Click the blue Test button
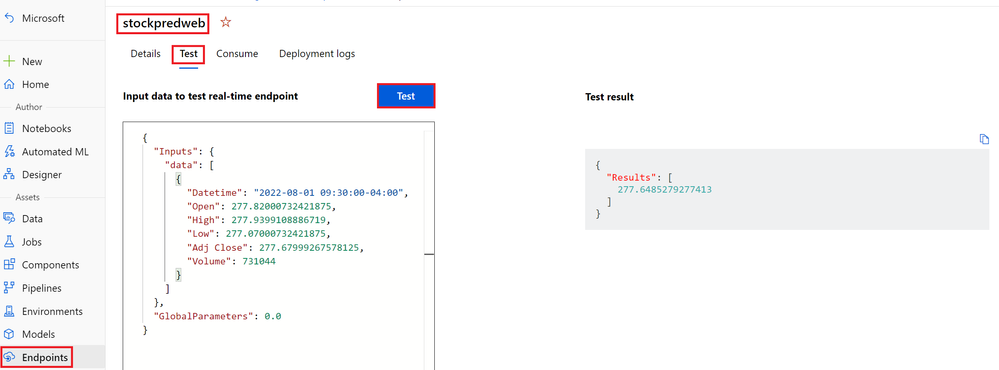 coord(406,96)
